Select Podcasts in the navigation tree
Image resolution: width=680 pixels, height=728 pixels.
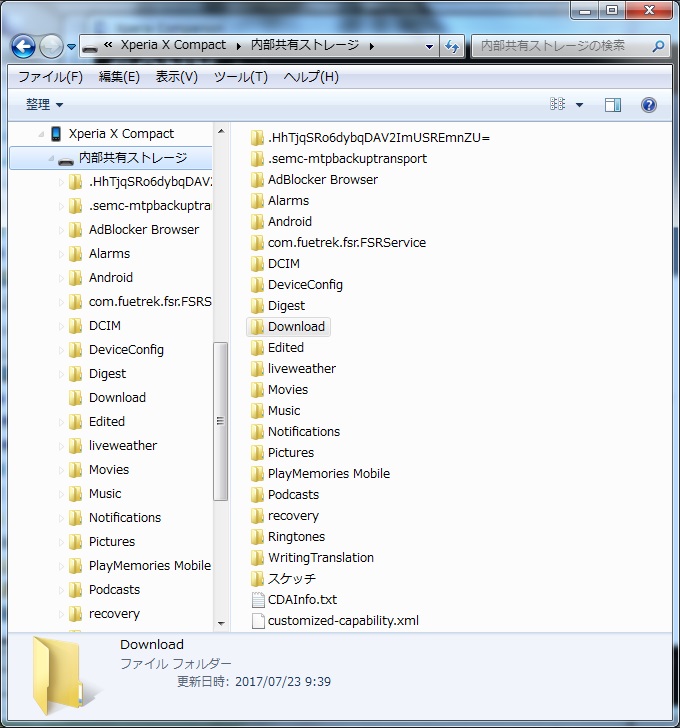tap(114, 590)
